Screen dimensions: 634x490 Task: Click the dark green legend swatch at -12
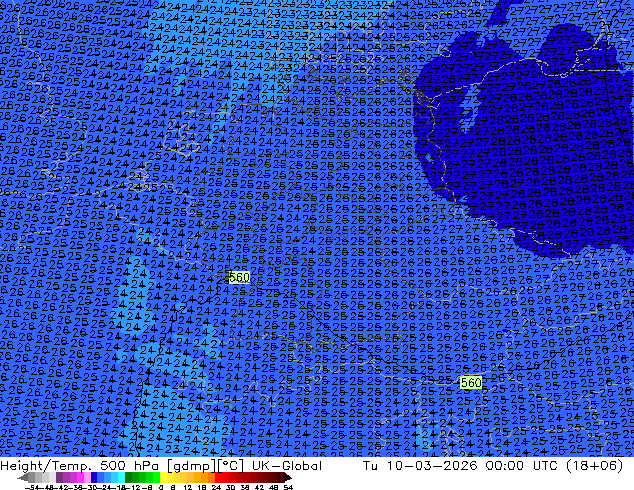coord(129,478)
